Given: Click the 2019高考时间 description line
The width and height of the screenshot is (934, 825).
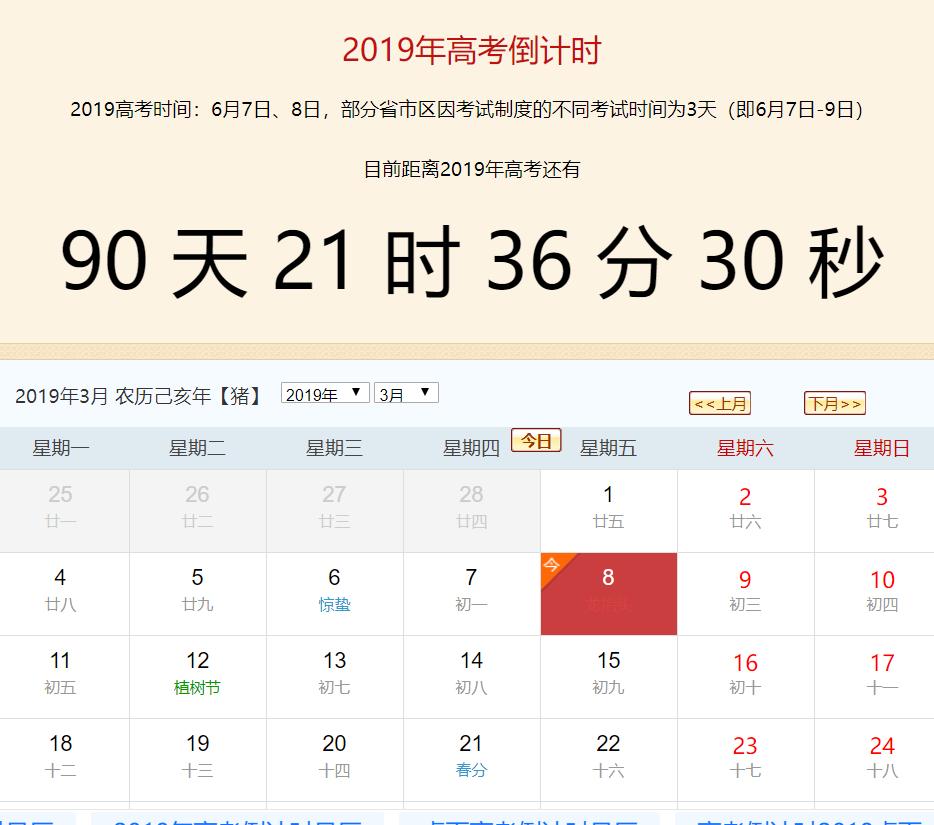Looking at the screenshot, I should [467, 110].
